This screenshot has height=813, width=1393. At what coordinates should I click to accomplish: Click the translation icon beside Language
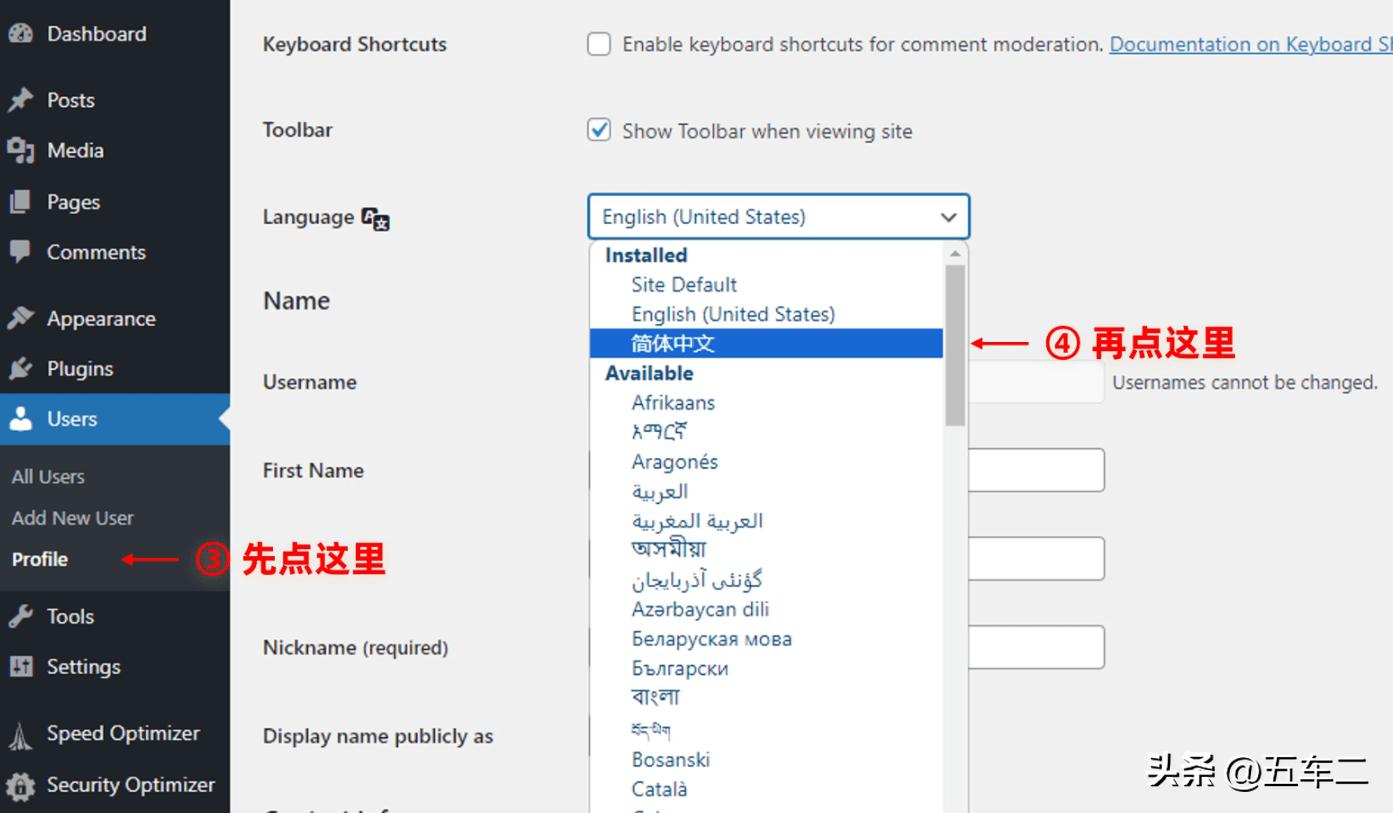pyautogui.click(x=376, y=218)
